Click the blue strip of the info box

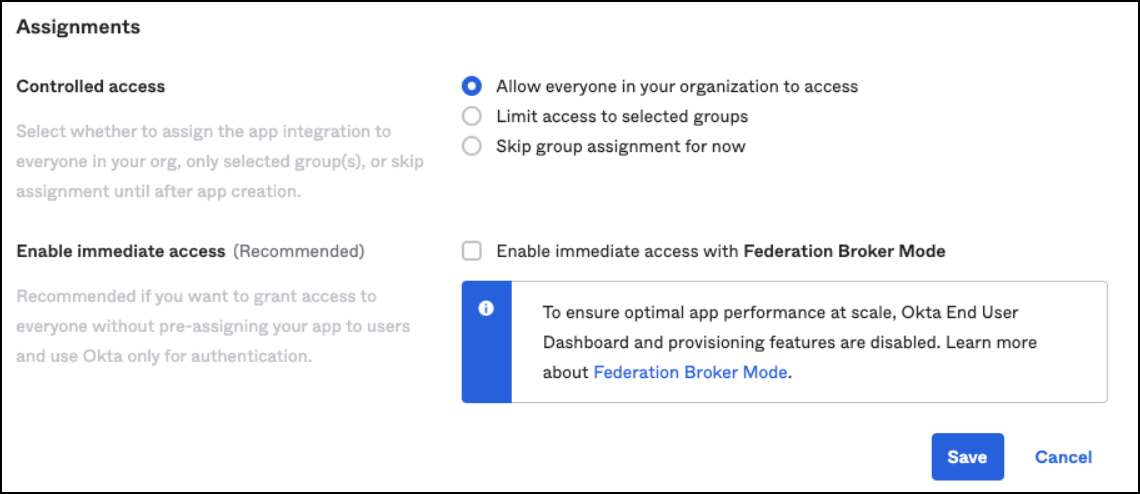click(487, 370)
